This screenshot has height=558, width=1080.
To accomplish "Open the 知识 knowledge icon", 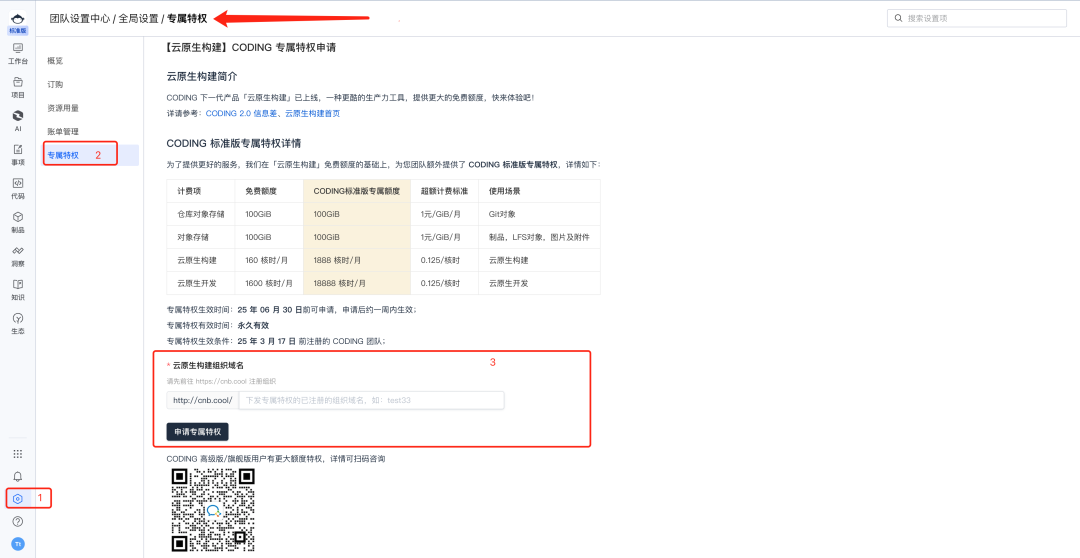I will click(x=18, y=289).
